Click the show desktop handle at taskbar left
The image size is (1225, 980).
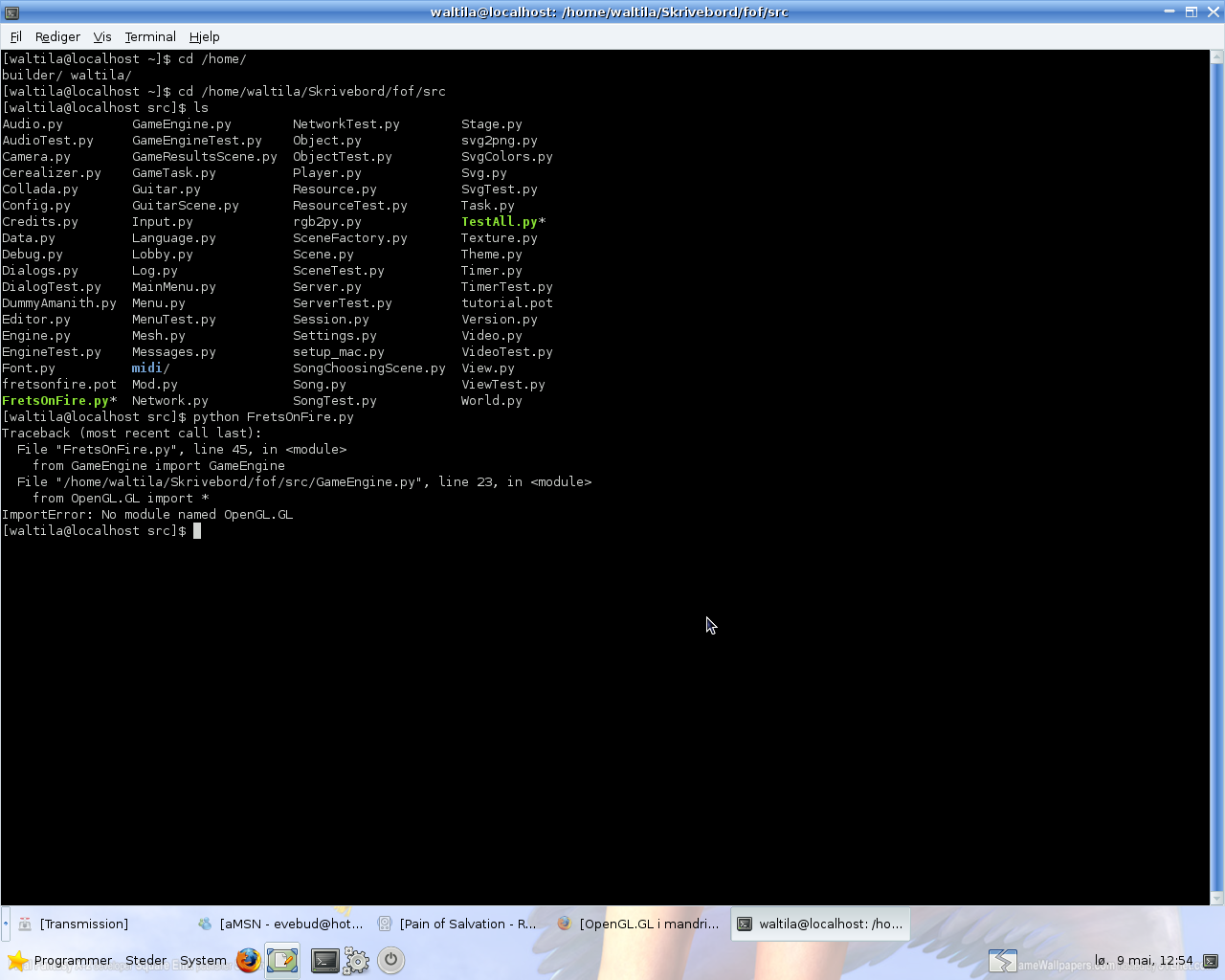pyautogui.click(x=5, y=924)
